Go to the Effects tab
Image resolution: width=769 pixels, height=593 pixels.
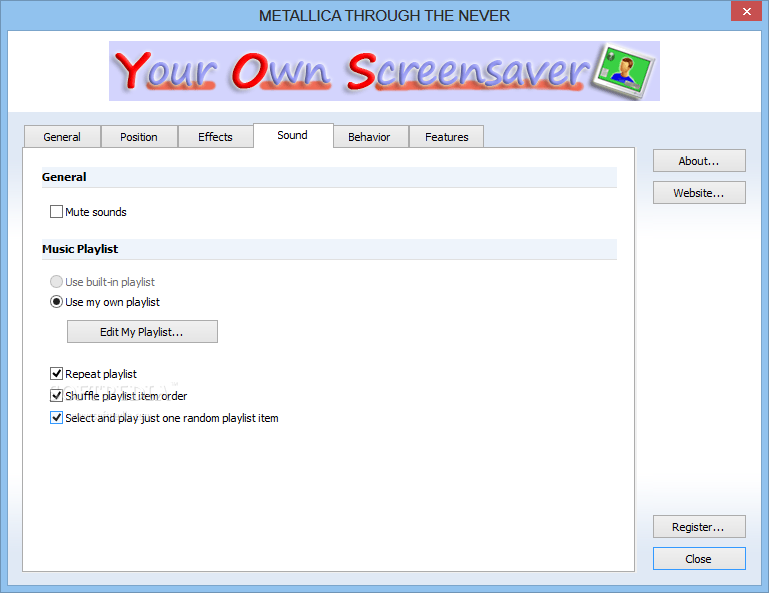tap(215, 137)
